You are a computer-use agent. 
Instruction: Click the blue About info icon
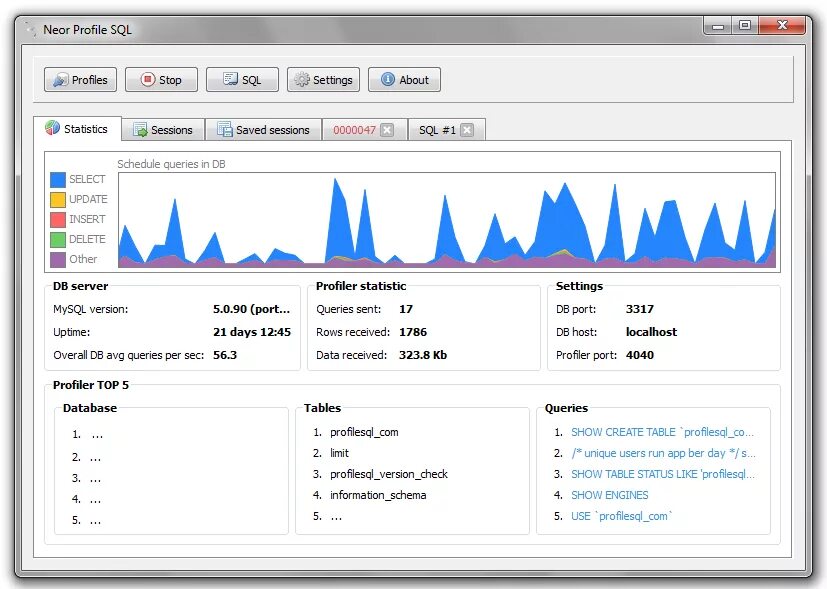388,79
